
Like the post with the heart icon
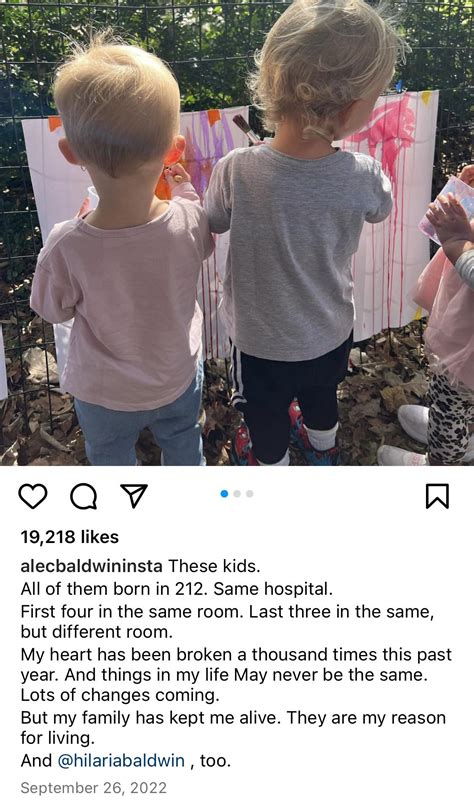pos(33,496)
